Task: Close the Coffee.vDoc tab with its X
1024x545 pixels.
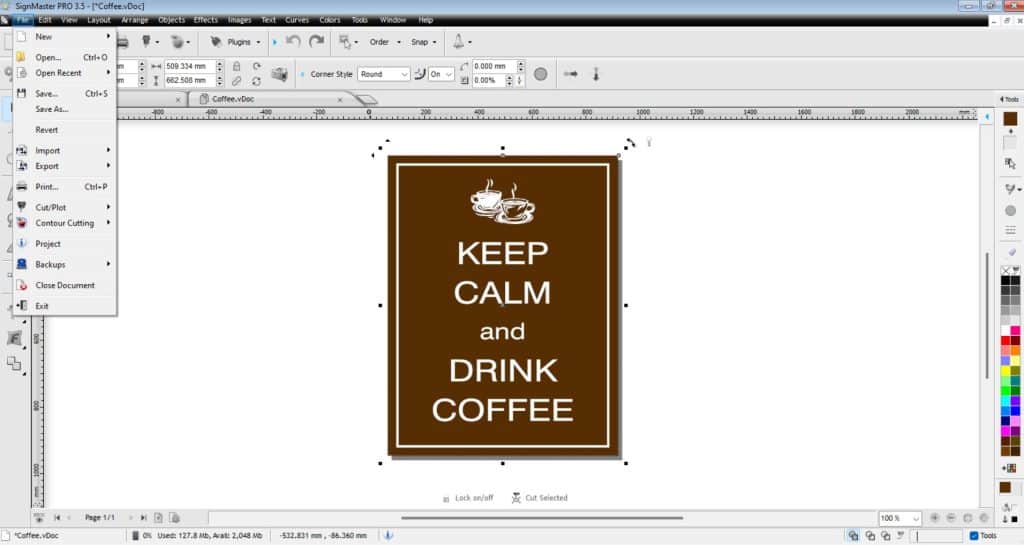Action: click(340, 100)
